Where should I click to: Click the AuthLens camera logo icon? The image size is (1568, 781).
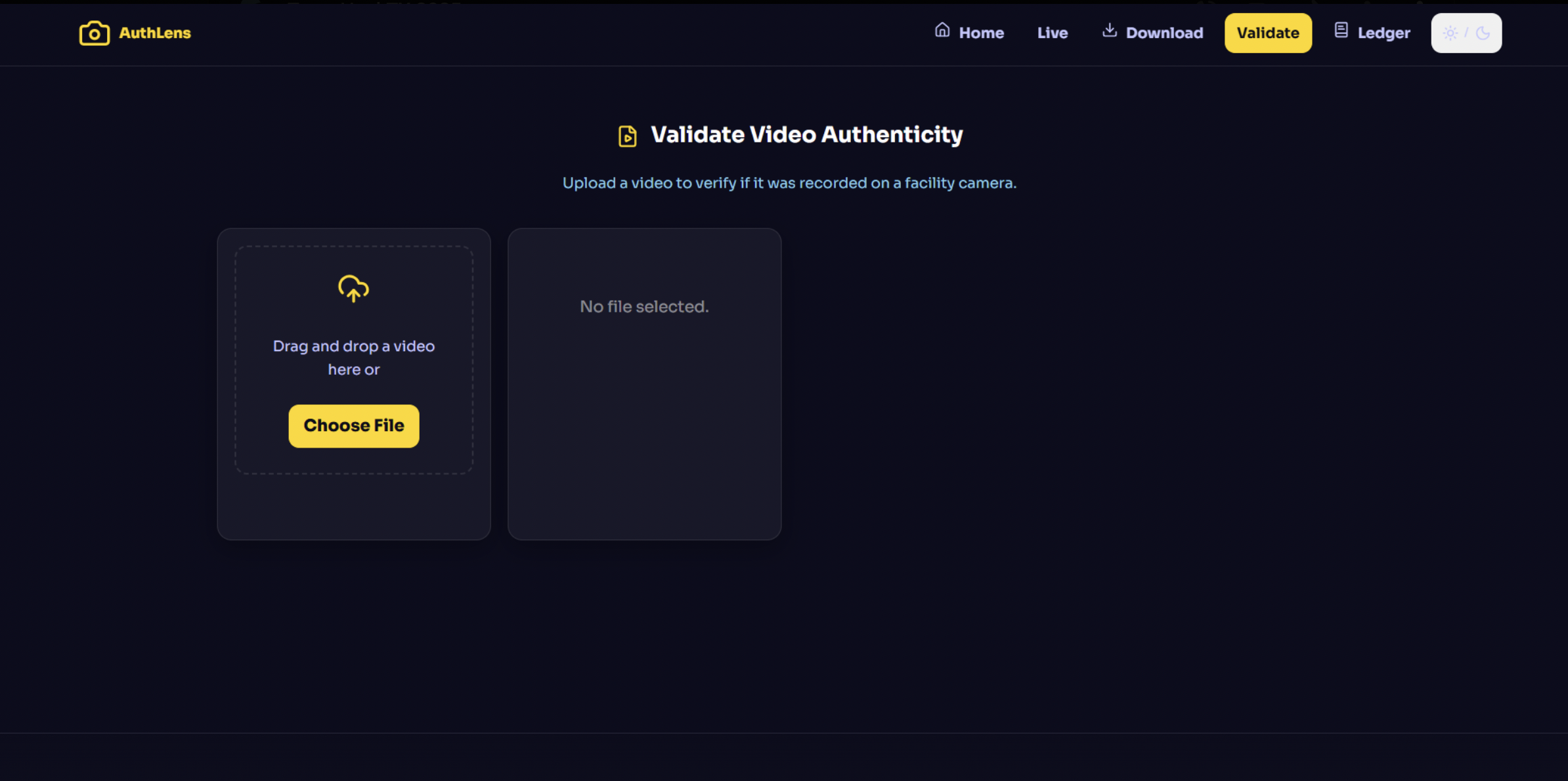coord(94,33)
